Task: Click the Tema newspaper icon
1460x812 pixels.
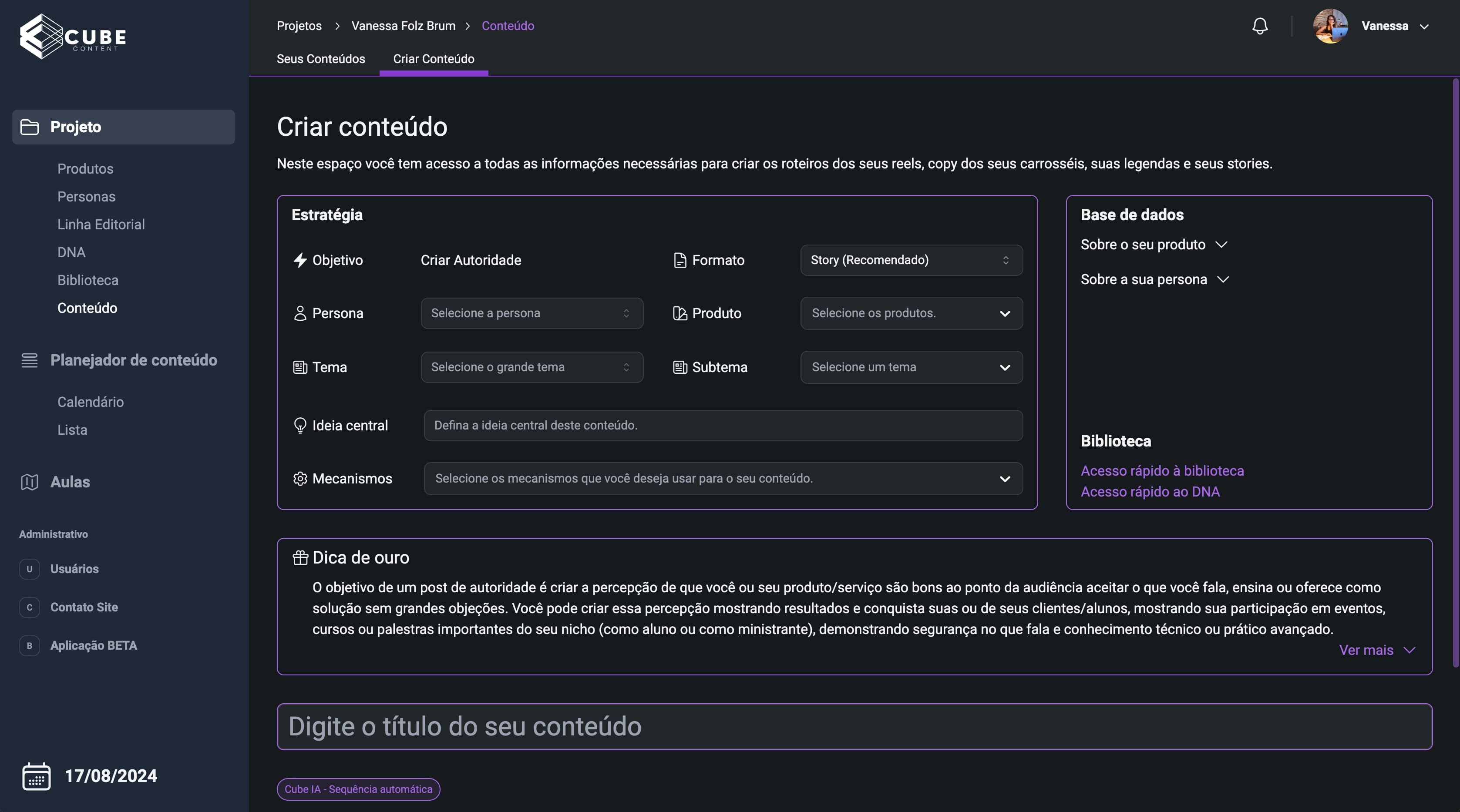Action: [300, 367]
